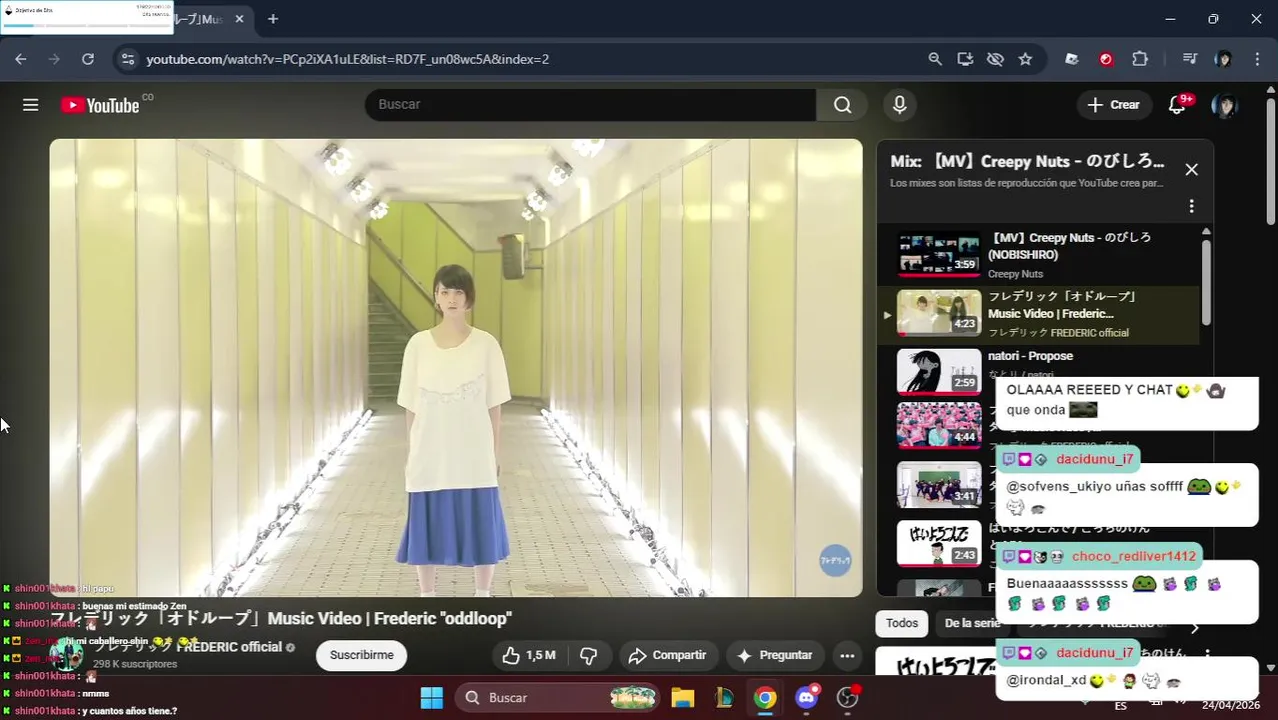Go to the YouTube home logo
Viewport: 1278px width, 720px height.
[100, 105]
